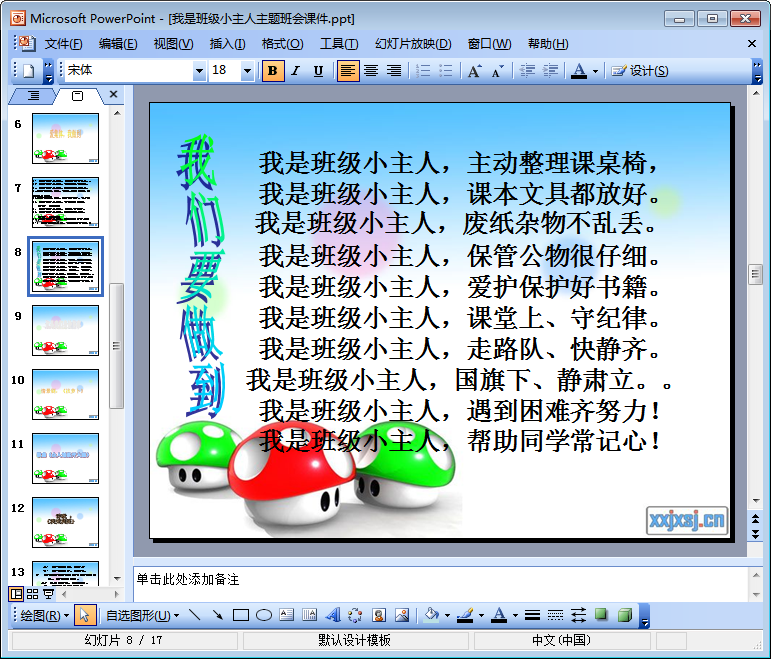The image size is (771, 659).
Task: Switch to Normal view
Action: point(16,594)
